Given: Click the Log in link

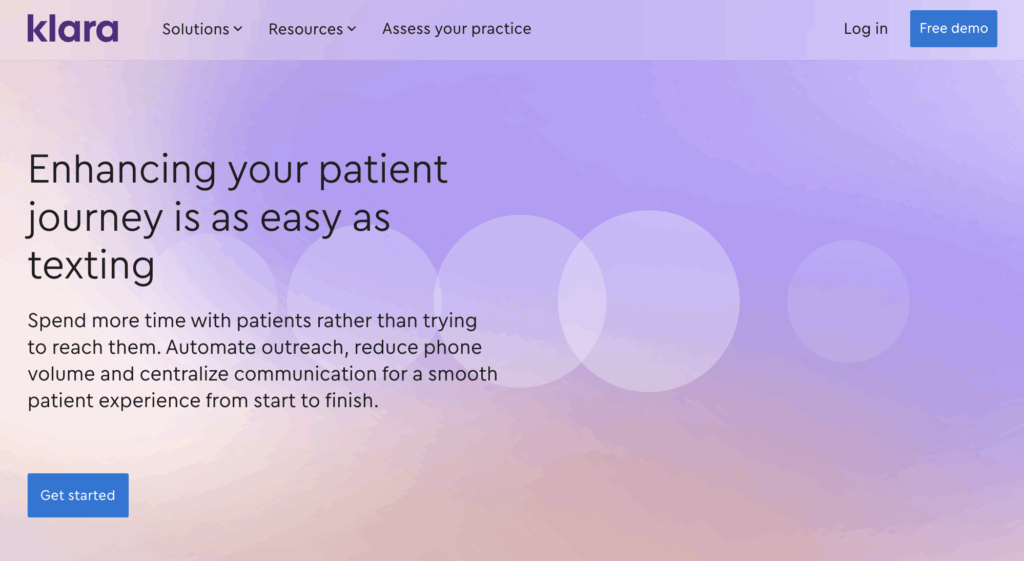Looking at the screenshot, I should pyautogui.click(x=865, y=29).
